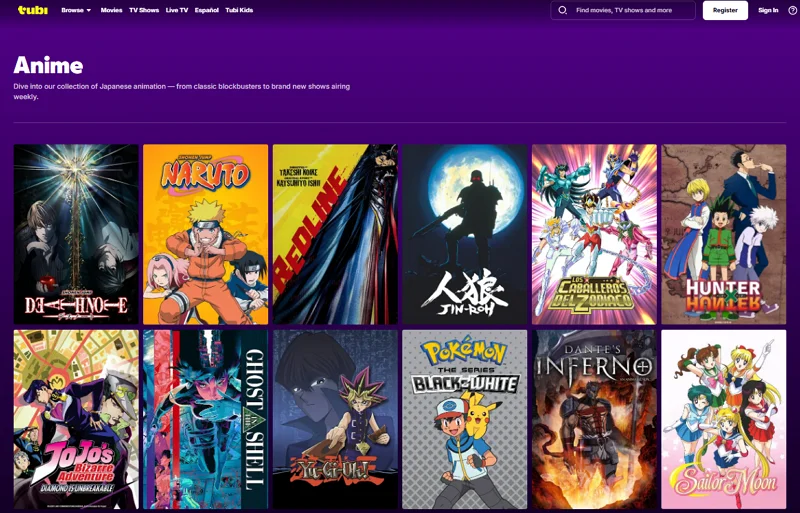Go to Live TV
Image resolution: width=800 pixels, height=513 pixels.
click(x=177, y=10)
